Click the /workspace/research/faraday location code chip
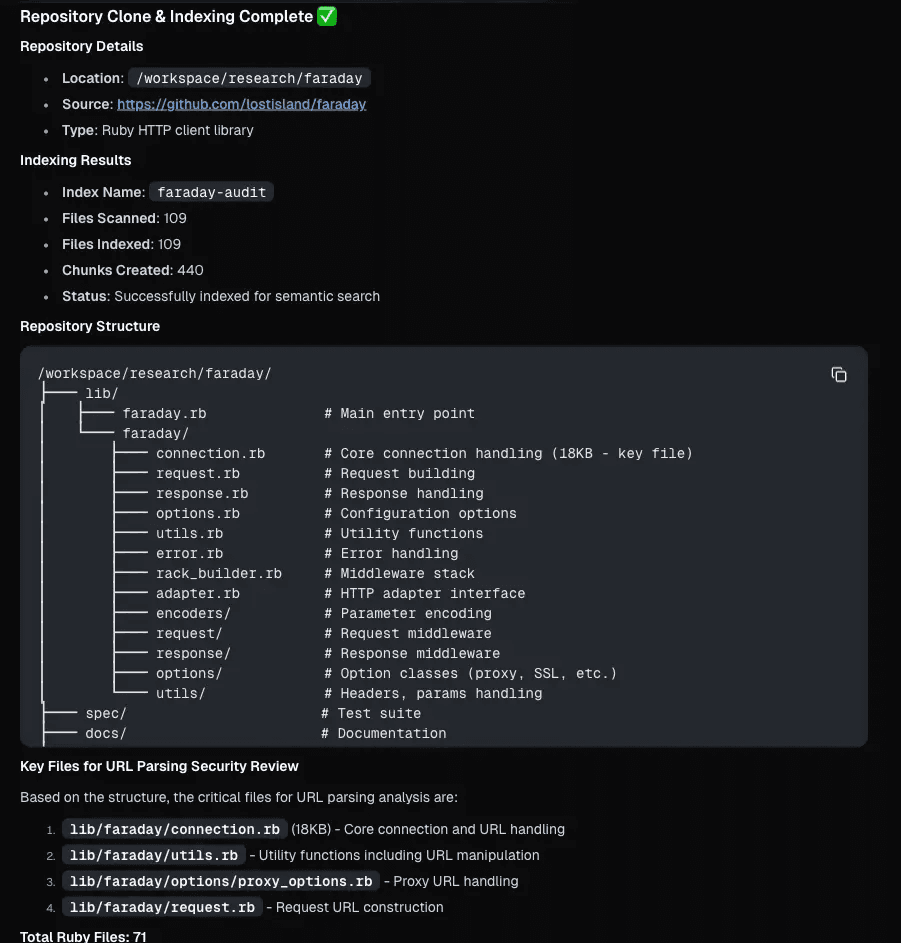This screenshot has width=901, height=943. pos(251,78)
